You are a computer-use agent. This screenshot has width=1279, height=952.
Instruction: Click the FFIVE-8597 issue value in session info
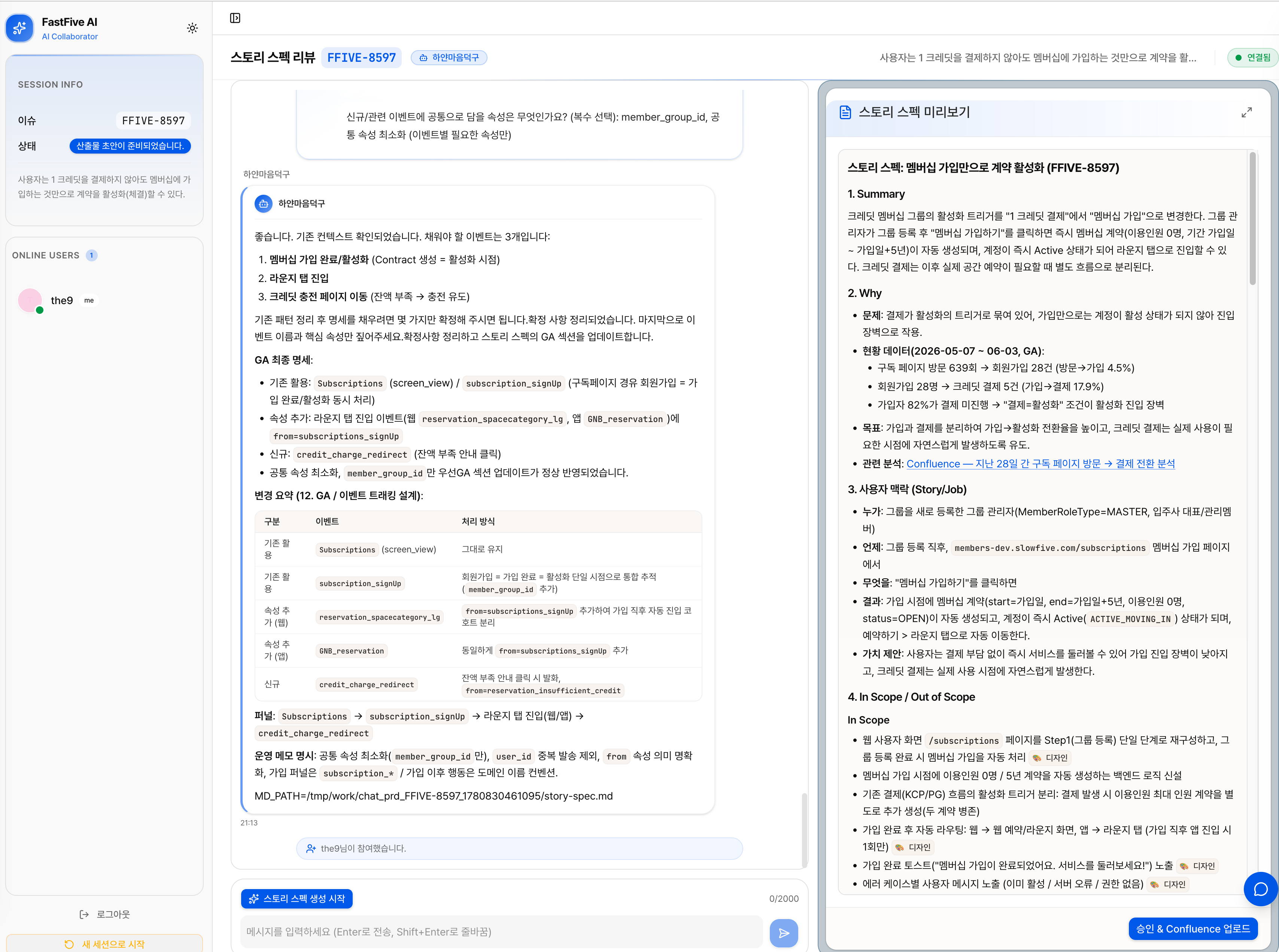[153, 121]
